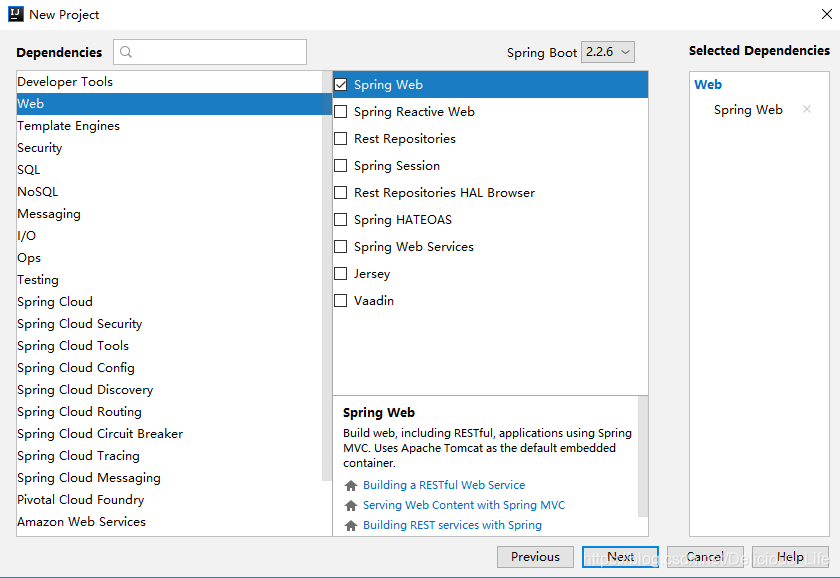The height and width of the screenshot is (578, 840).
Task: Enable the Vaadin checkbox
Action: (x=341, y=301)
